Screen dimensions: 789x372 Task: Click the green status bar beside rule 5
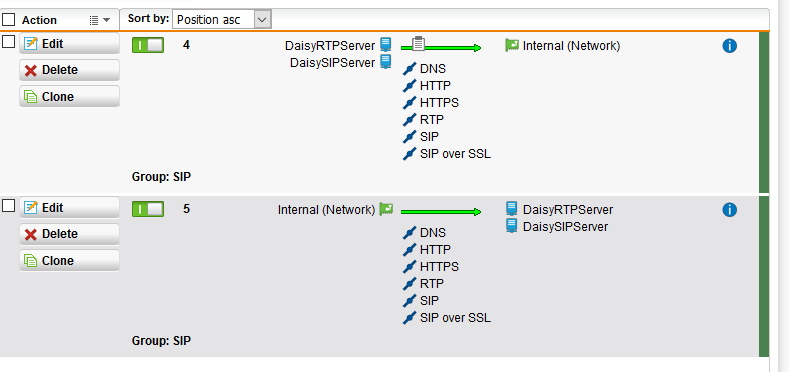click(x=764, y=276)
